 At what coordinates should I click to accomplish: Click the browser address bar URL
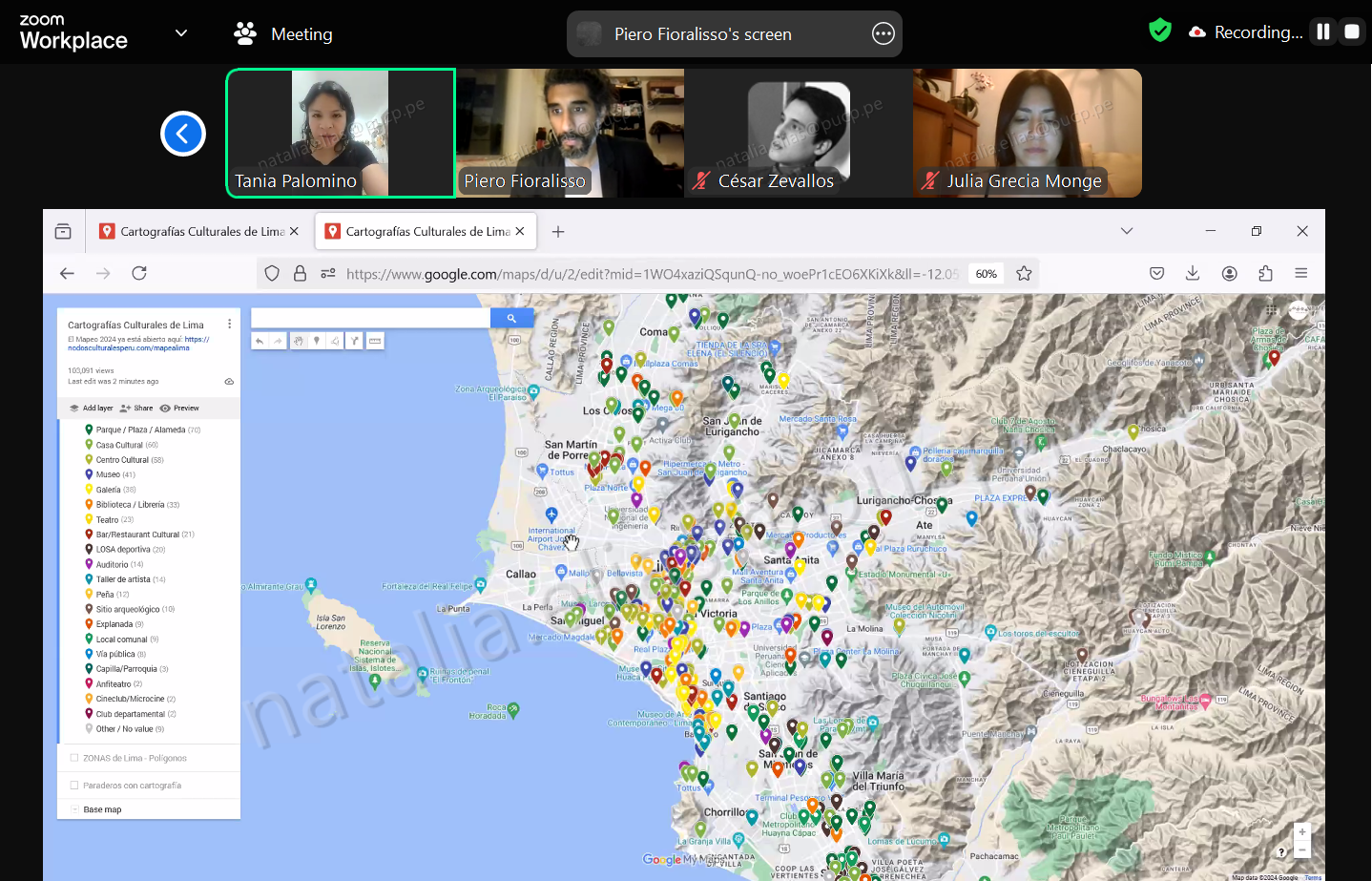[x=653, y=274]
